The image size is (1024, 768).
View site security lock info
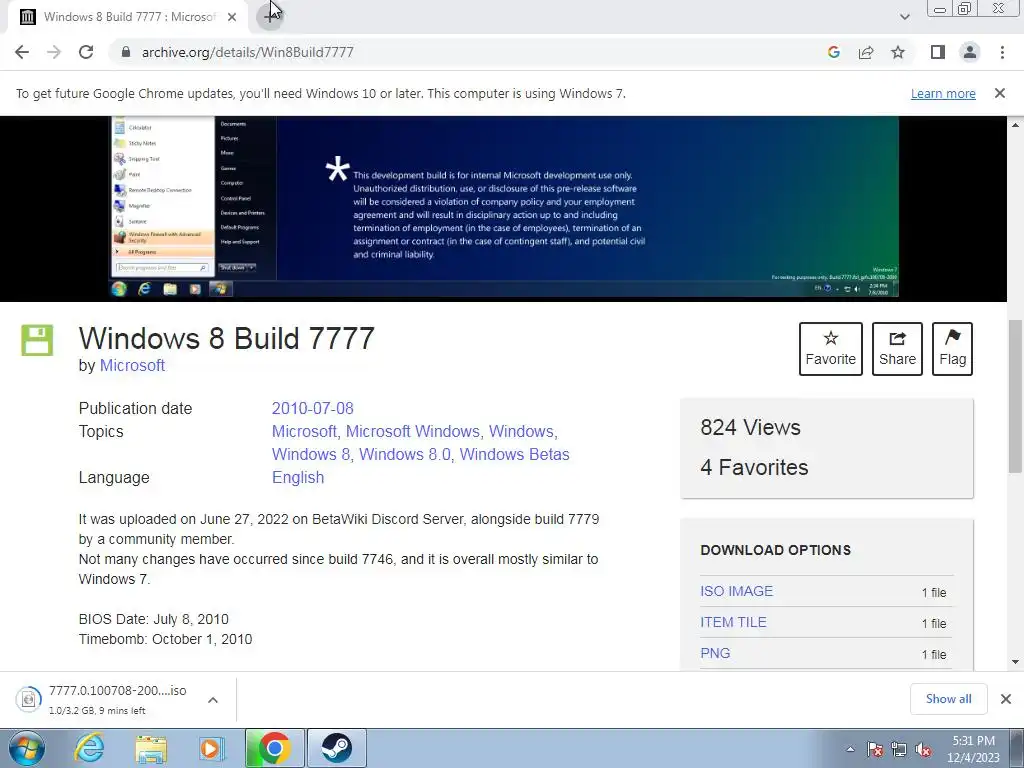[126, 52]
